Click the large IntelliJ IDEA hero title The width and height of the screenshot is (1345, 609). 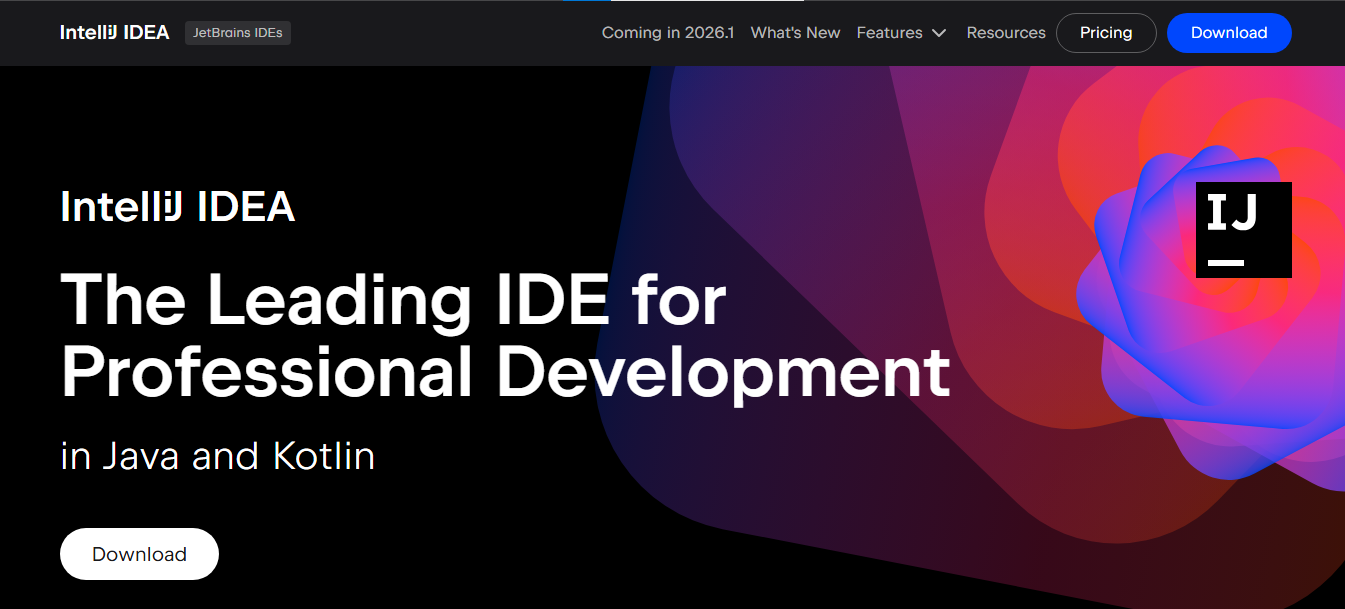pos(178,207)
